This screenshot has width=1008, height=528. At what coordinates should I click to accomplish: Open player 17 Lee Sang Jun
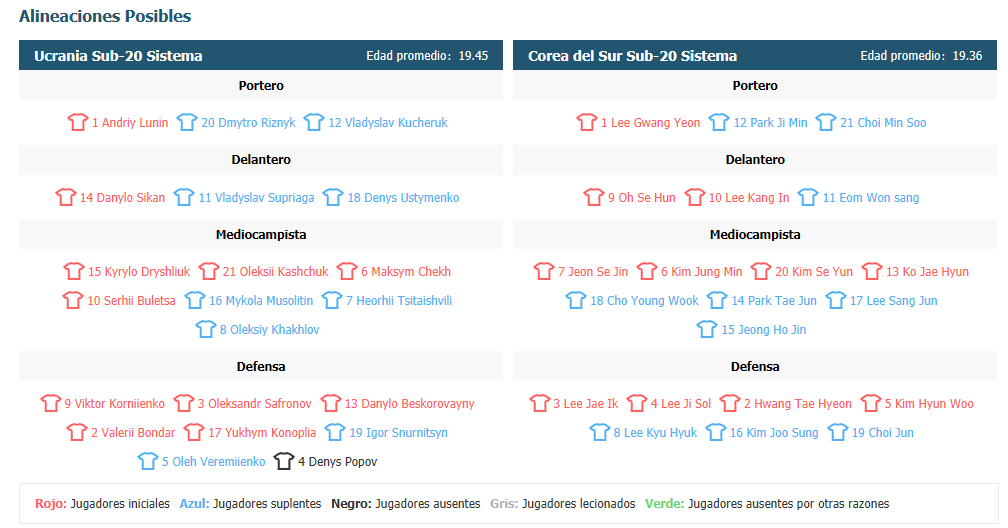pyautogui.click(x=894, y=301)
